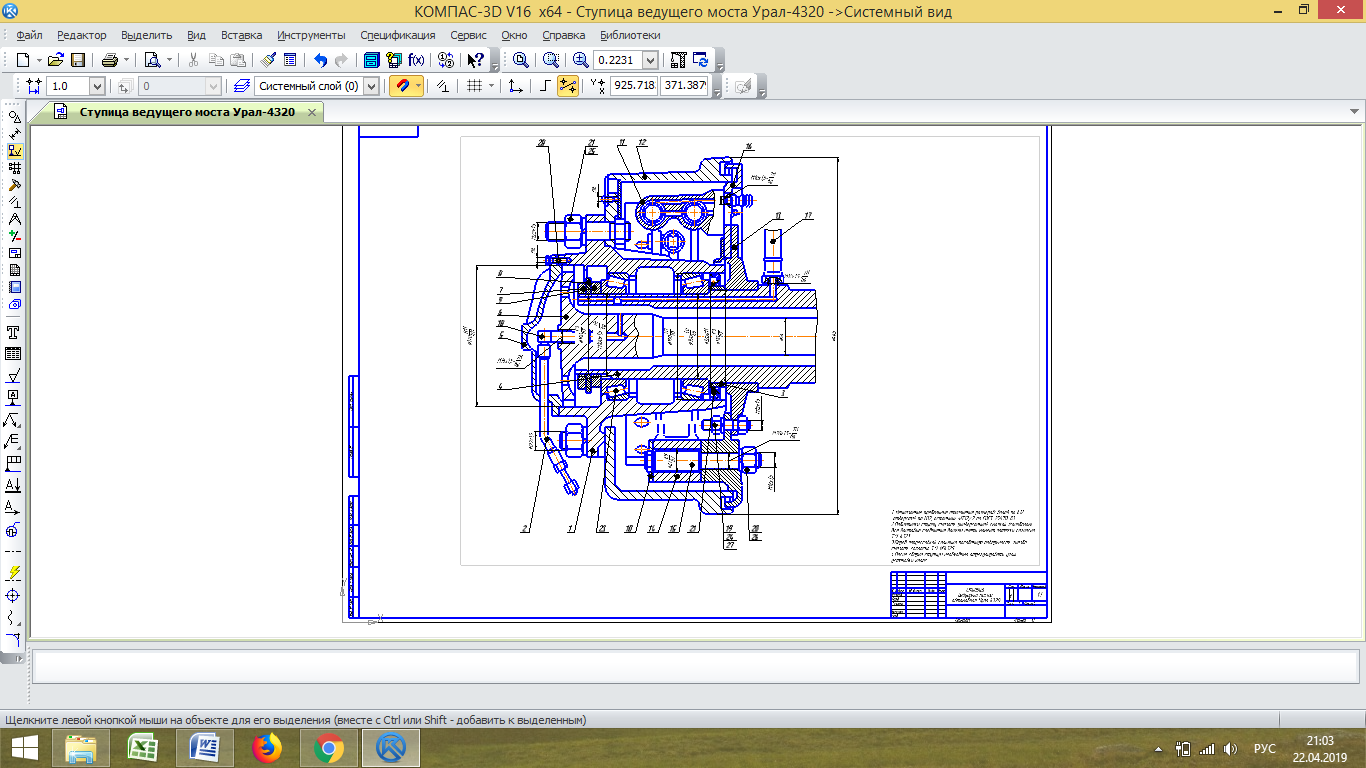Open the Библиотеки menu
Viewport: 1366px width, 768px height.
pyautogui.click(x=630, y=35)
